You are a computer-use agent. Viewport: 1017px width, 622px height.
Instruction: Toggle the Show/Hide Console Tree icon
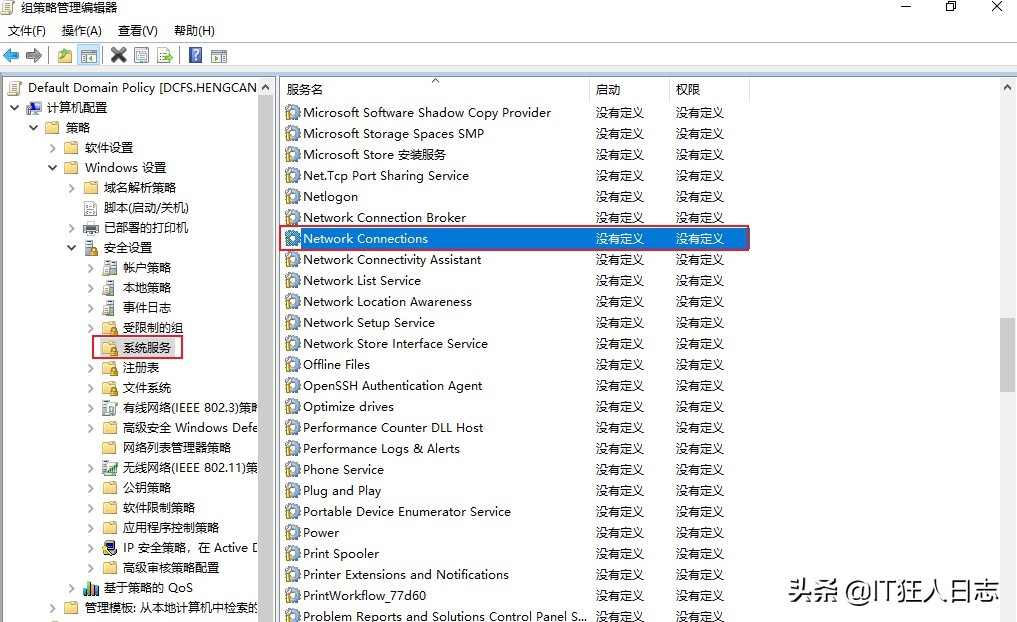click(88, 56)
